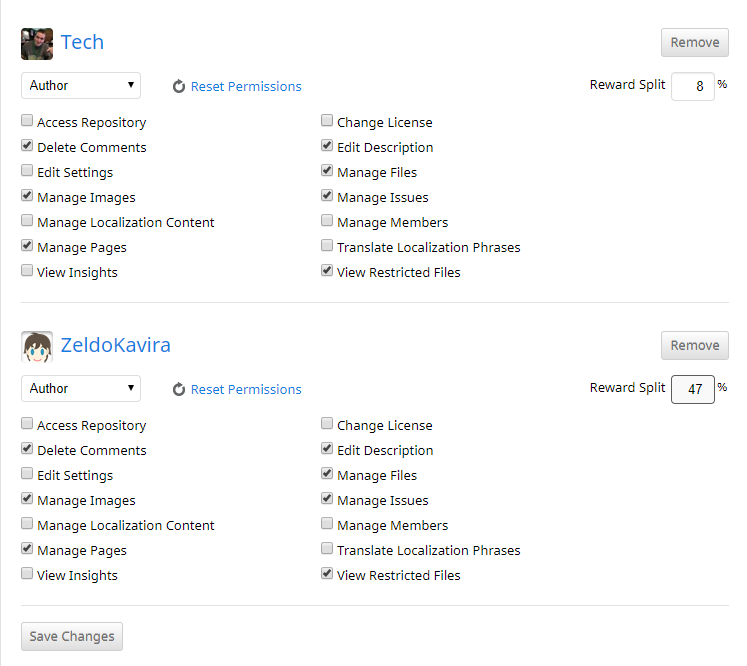747x666 pixels.
Task: Enable Manage Members for ZeldoKavira
Action: [x=327, y=523]
